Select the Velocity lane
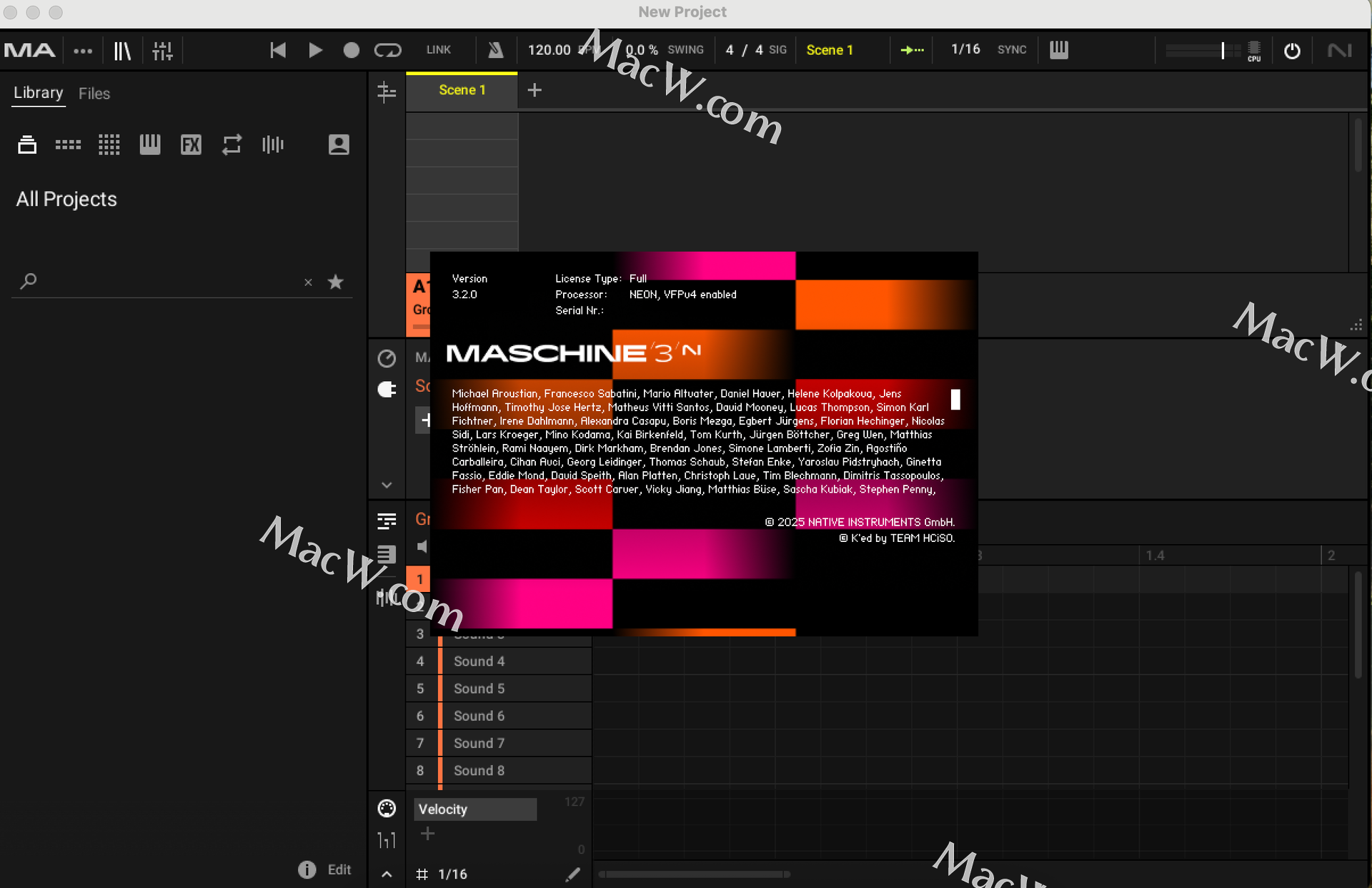Viewport: 1372px width, 888px height. pos(475,809)
